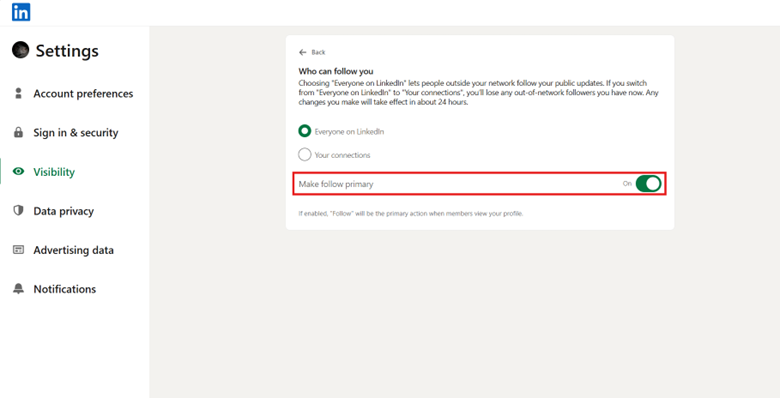Click the Visibility eye icon
The height and width of the screenshot is (398, 780).
click(x=18, y=172)
